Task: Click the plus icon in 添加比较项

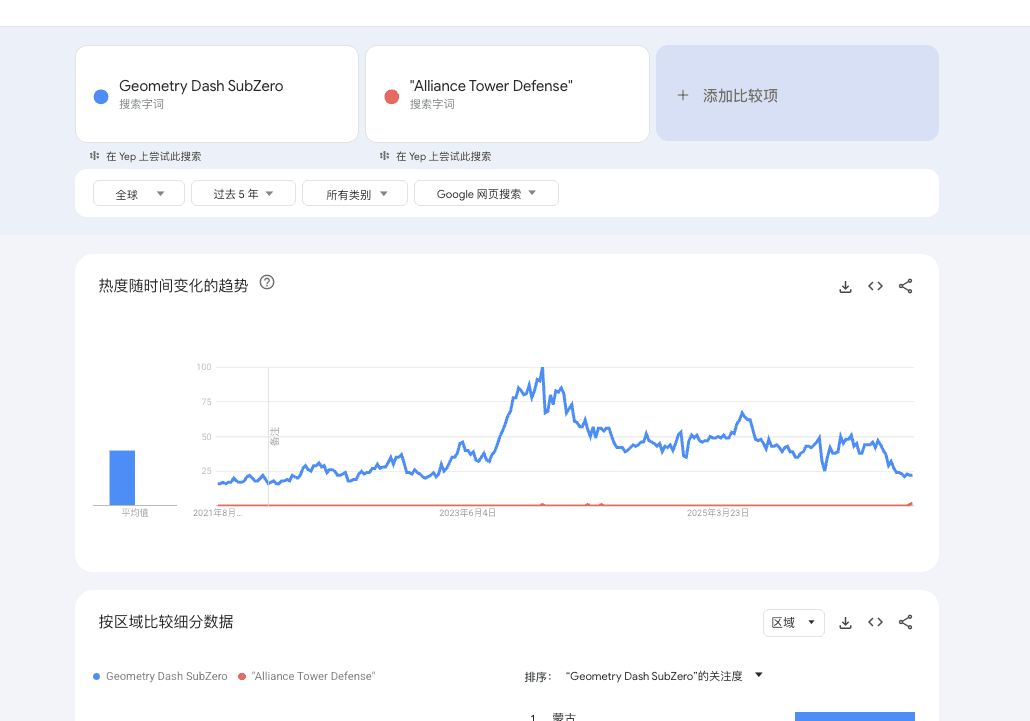Action: pyautogui.click(x=683, y=95)
